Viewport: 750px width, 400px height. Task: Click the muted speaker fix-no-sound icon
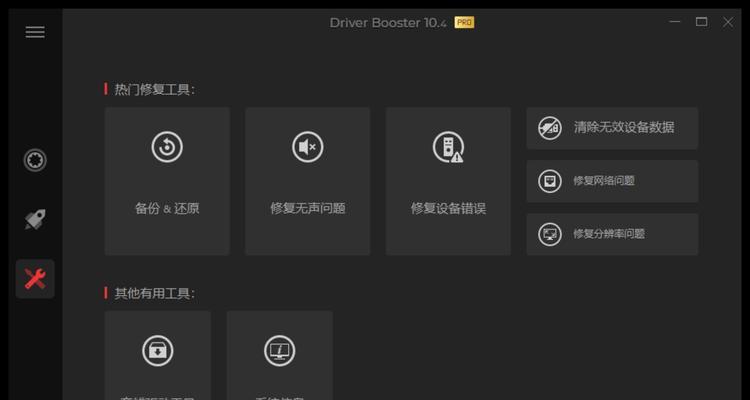point(308,147)
